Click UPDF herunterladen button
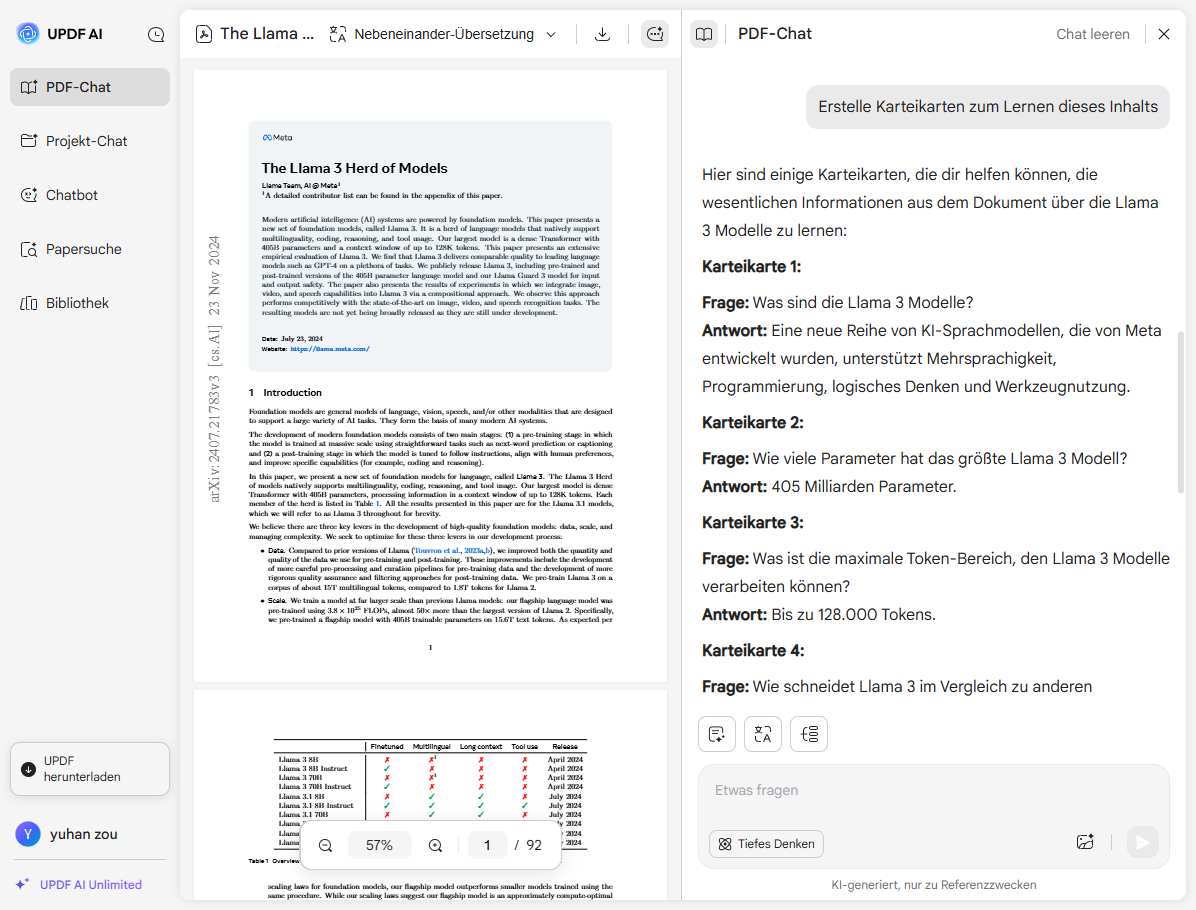 pyautogui.click(x=90, y=769)
